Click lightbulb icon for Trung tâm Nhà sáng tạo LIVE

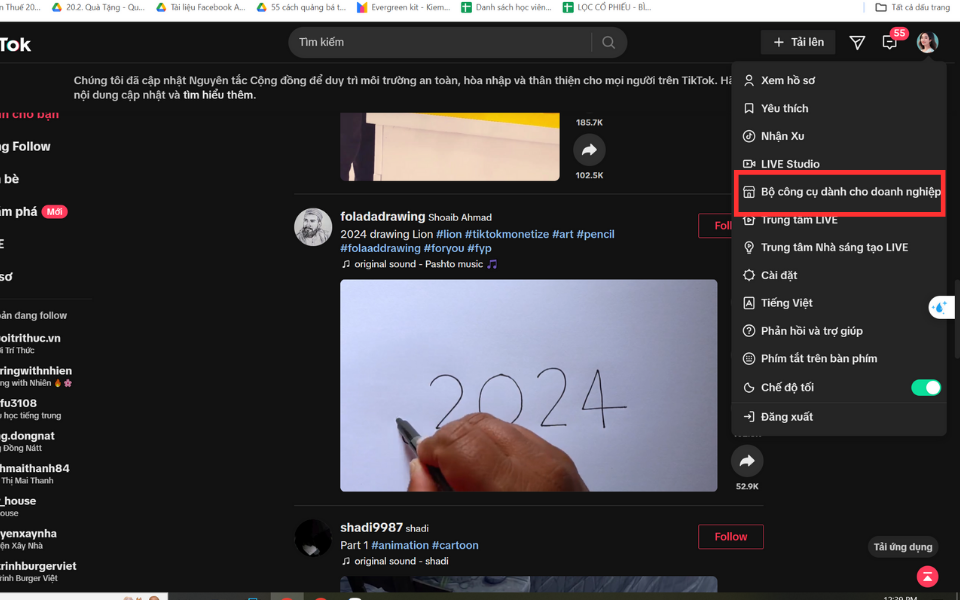[748, 247]
